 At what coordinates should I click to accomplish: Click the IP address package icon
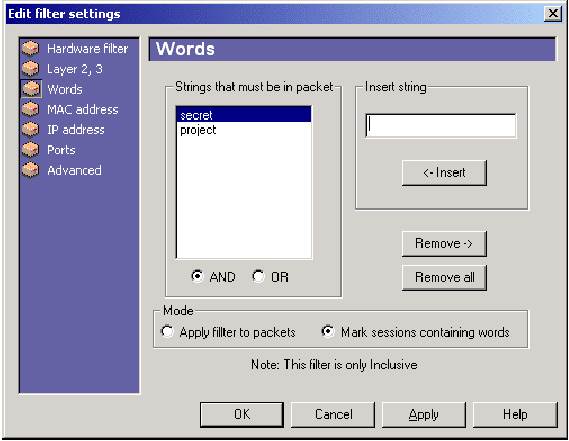[x=30, y=130]
